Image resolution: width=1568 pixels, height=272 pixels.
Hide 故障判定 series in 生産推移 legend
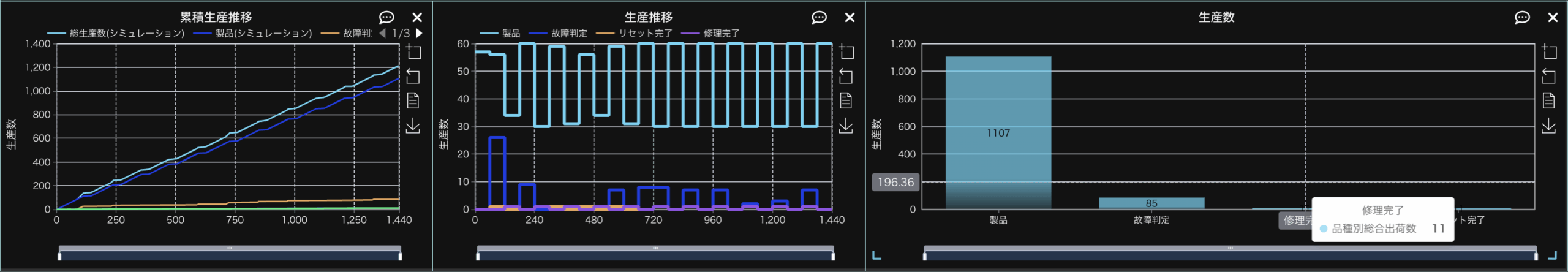click(559, 33)
